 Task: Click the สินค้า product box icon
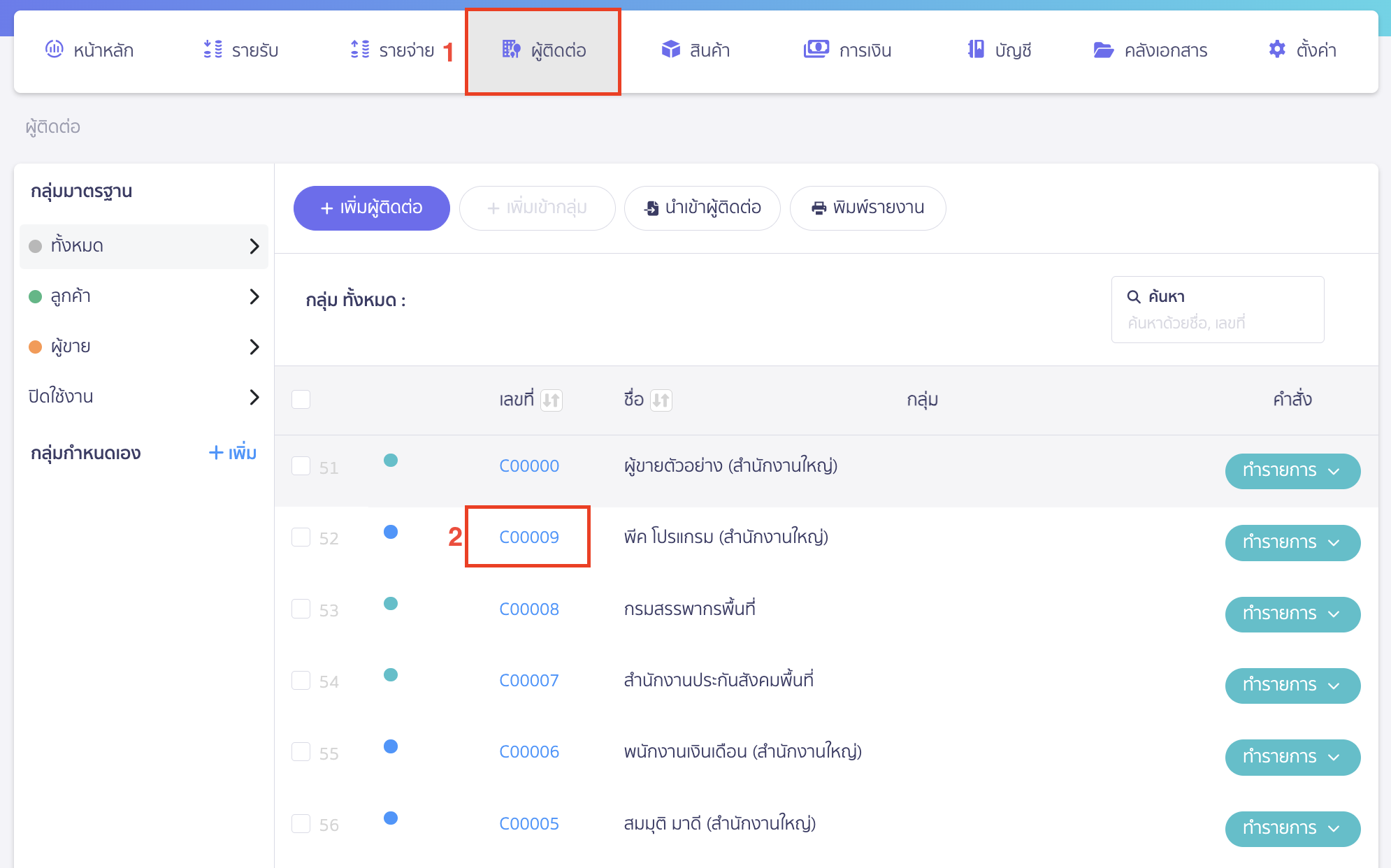pos(670,49)
